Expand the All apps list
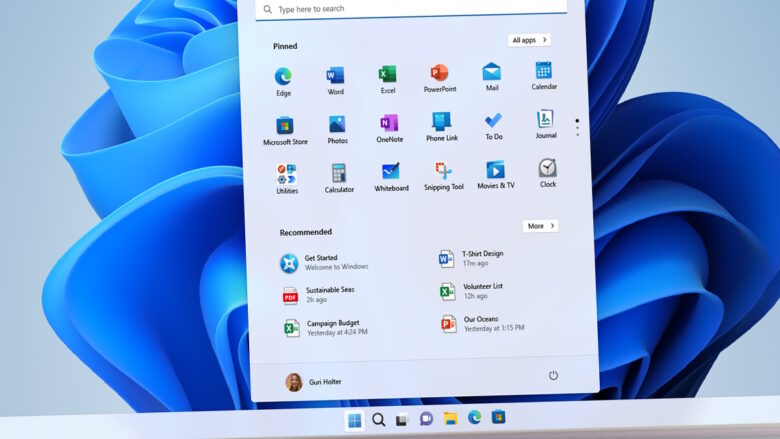The width and height of the screenshot is (780, 439). pos(529,40)
